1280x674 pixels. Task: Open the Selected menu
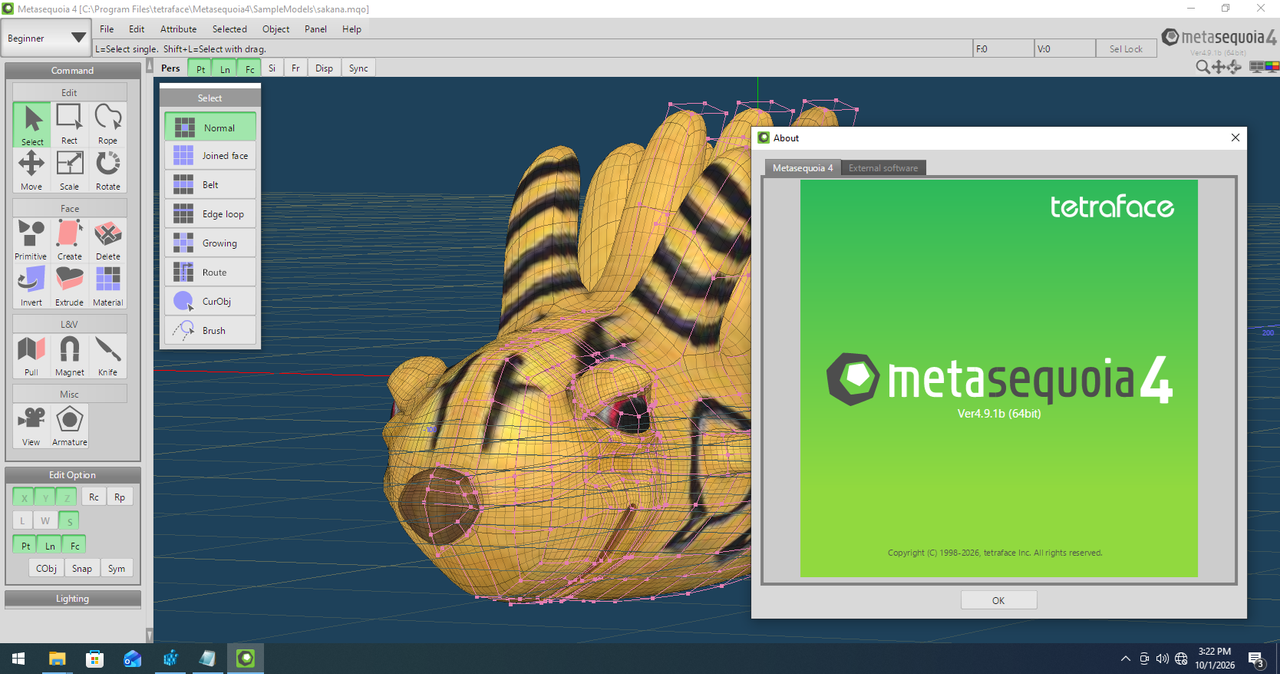tap(229, 29)
